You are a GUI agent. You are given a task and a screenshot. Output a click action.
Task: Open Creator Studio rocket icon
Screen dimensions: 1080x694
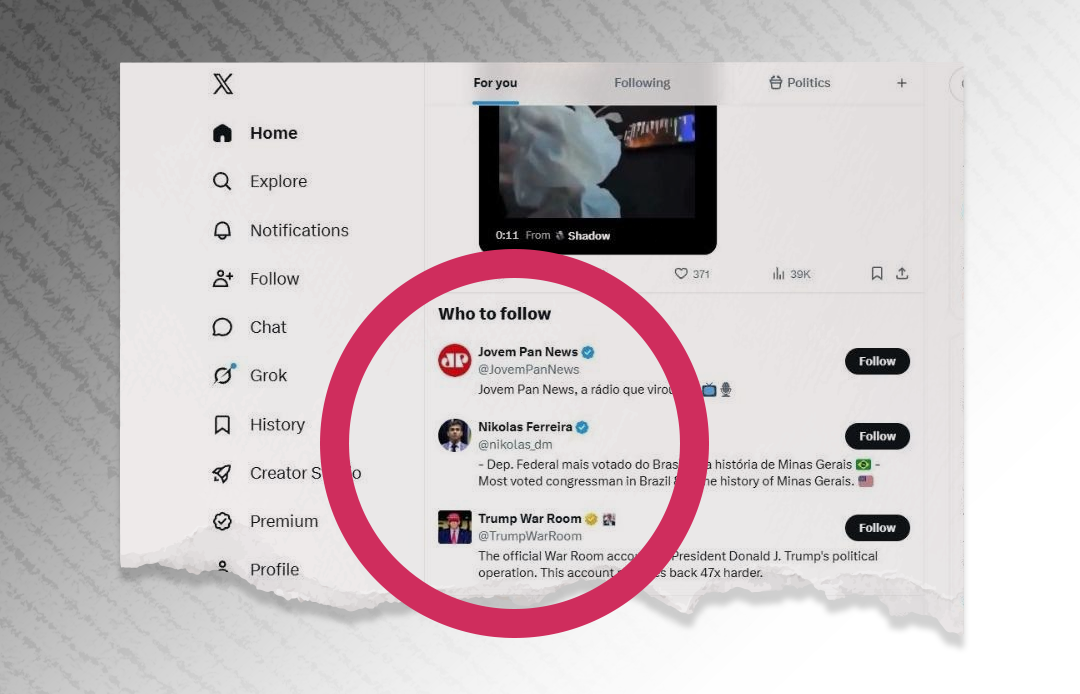[222, 473]
